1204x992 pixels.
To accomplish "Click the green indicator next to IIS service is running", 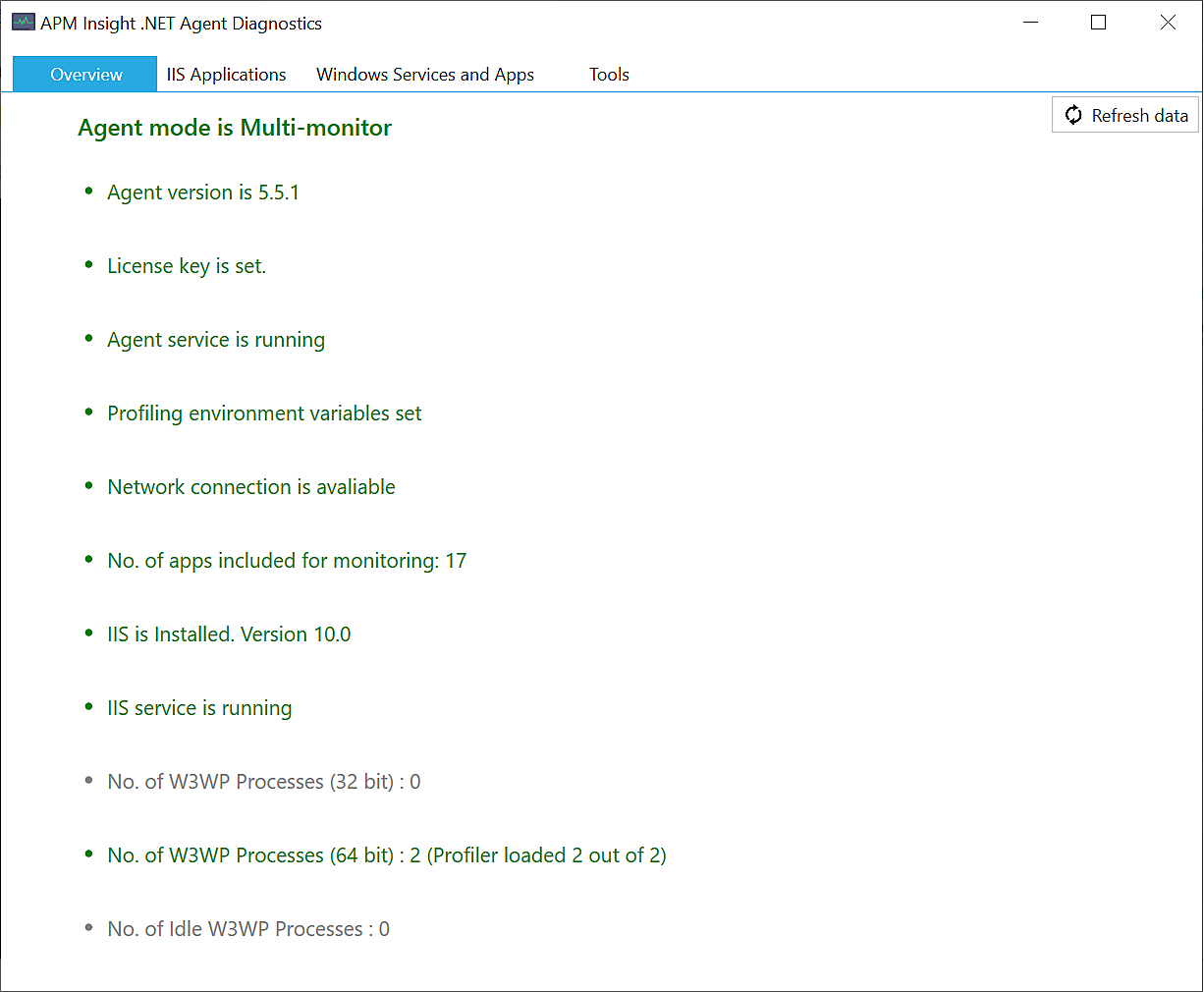I will pyautogui.click(x=88, y=707).
